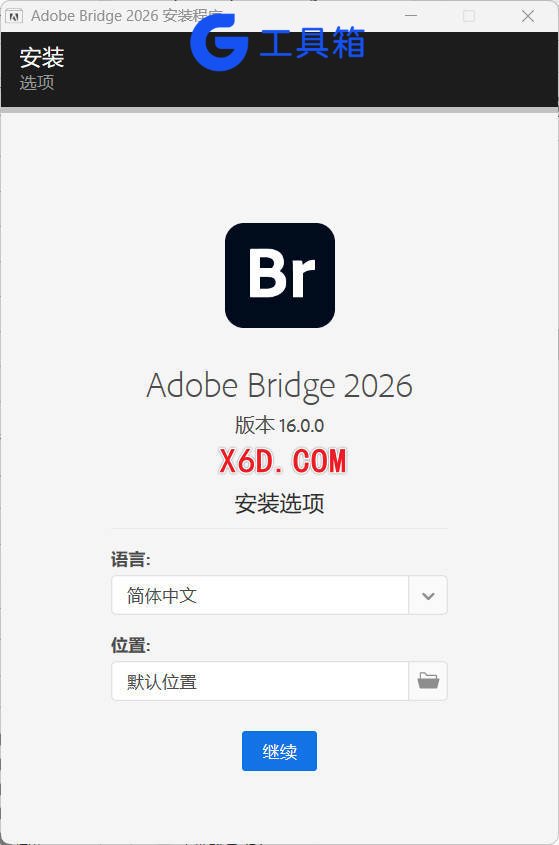Click the Bridge Br app logo
Viewport: 559px width, 845px height.
280,275
